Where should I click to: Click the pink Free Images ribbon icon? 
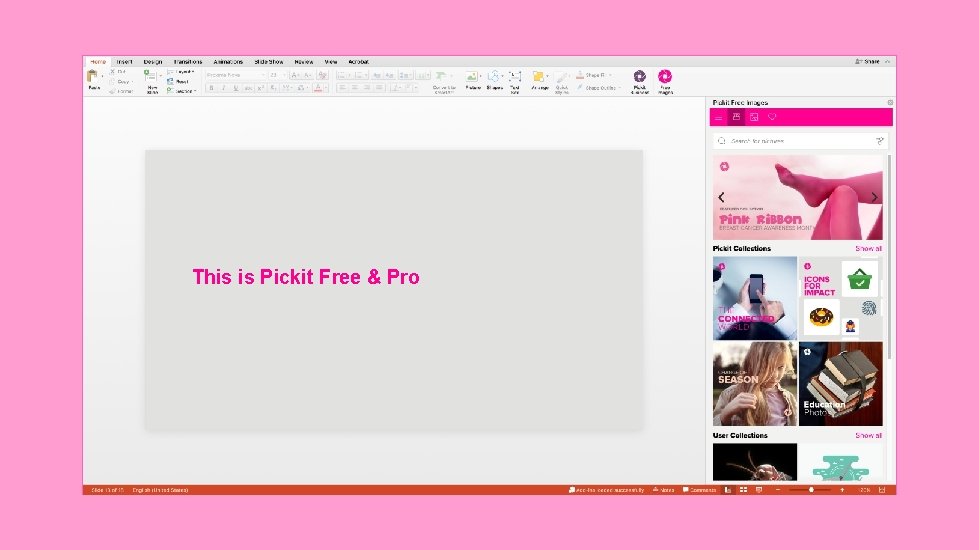[665, 76]
